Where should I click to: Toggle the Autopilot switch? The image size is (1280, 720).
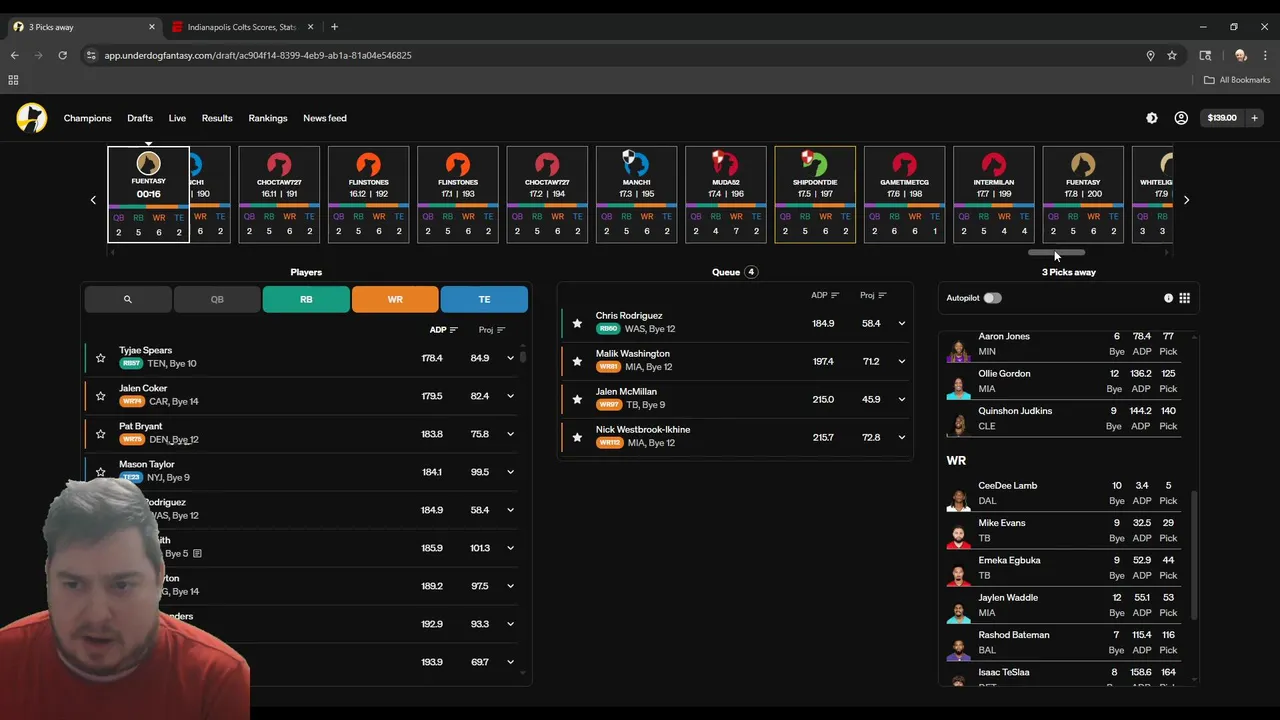(x=992, y=298)
